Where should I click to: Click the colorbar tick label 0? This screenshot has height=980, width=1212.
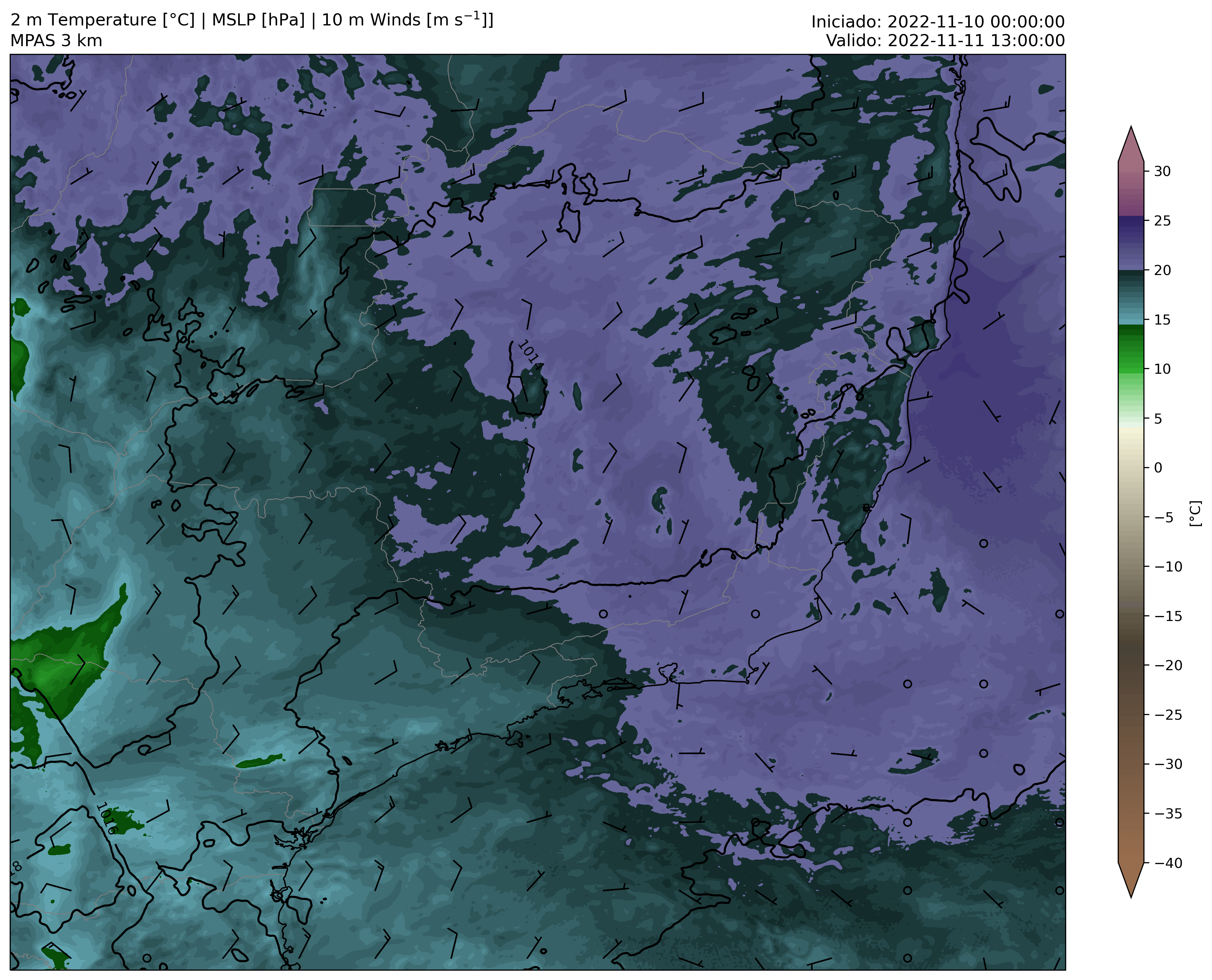click(x=1158, y=467)
